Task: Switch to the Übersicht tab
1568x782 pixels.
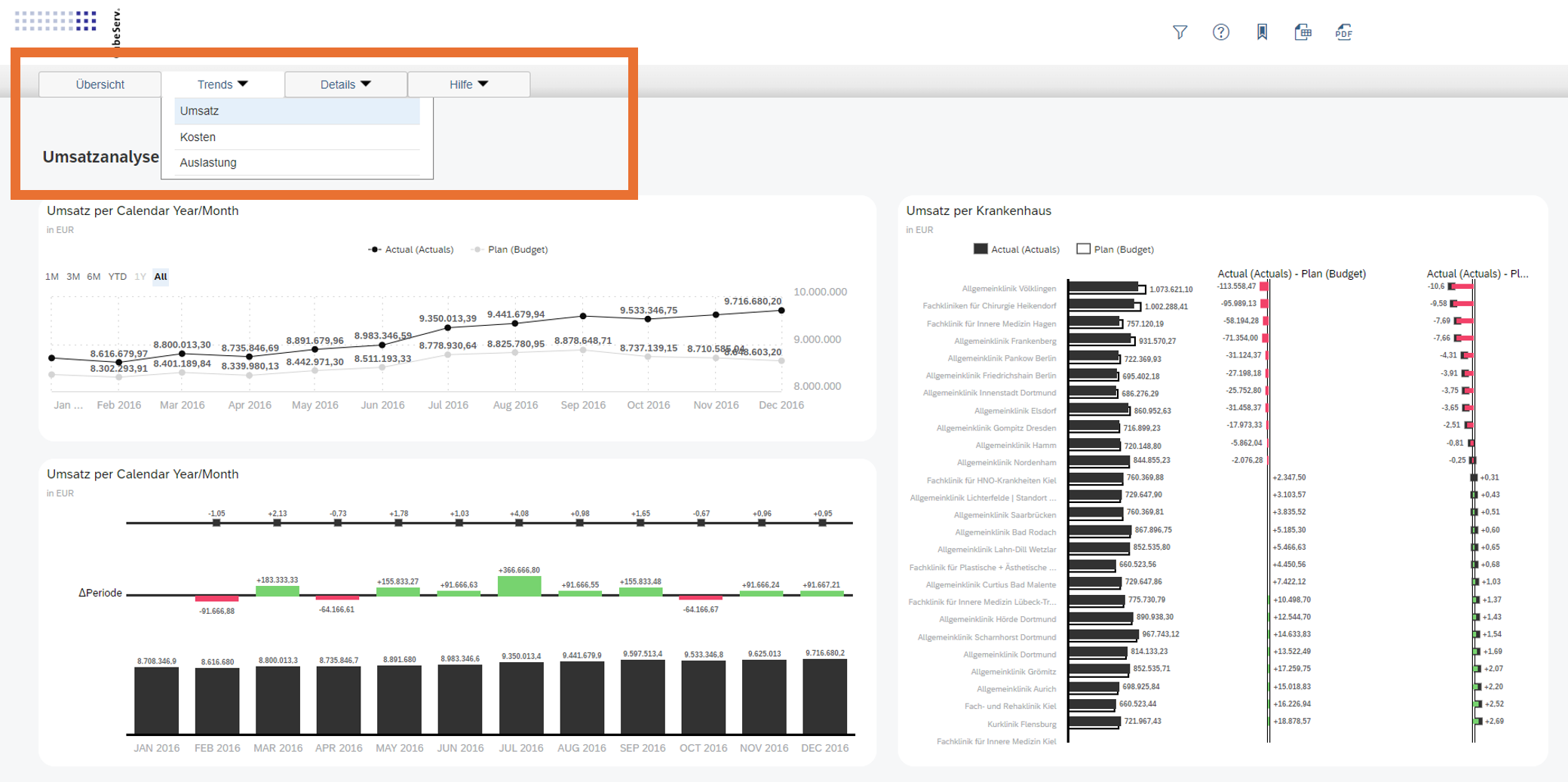Action: pos(99,84)
